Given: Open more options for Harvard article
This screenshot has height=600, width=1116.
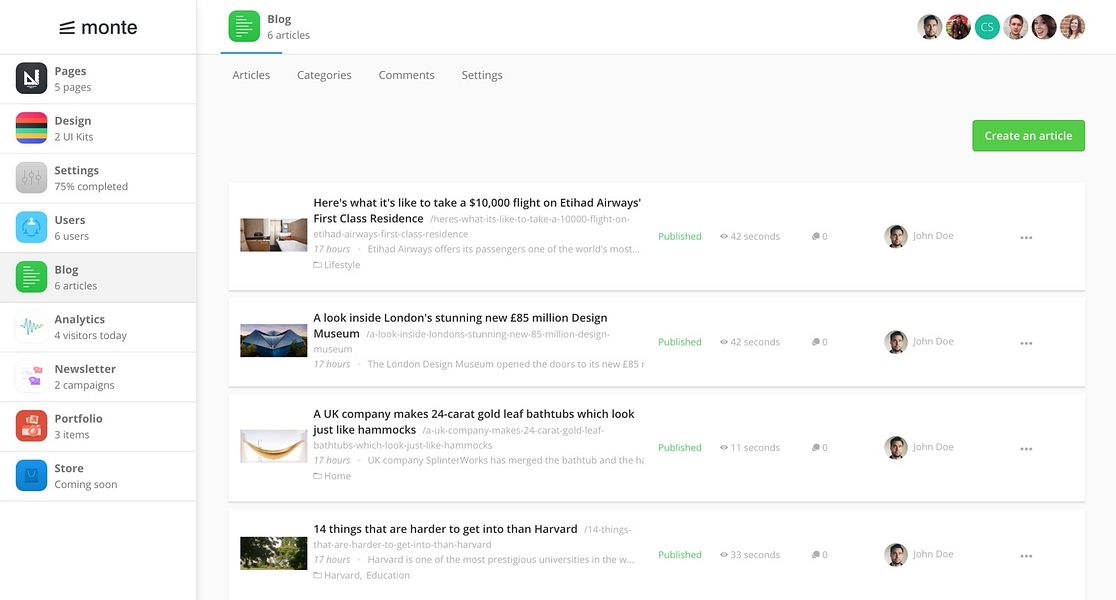Looking at the screenshot, I should (x=1026, y=556).
